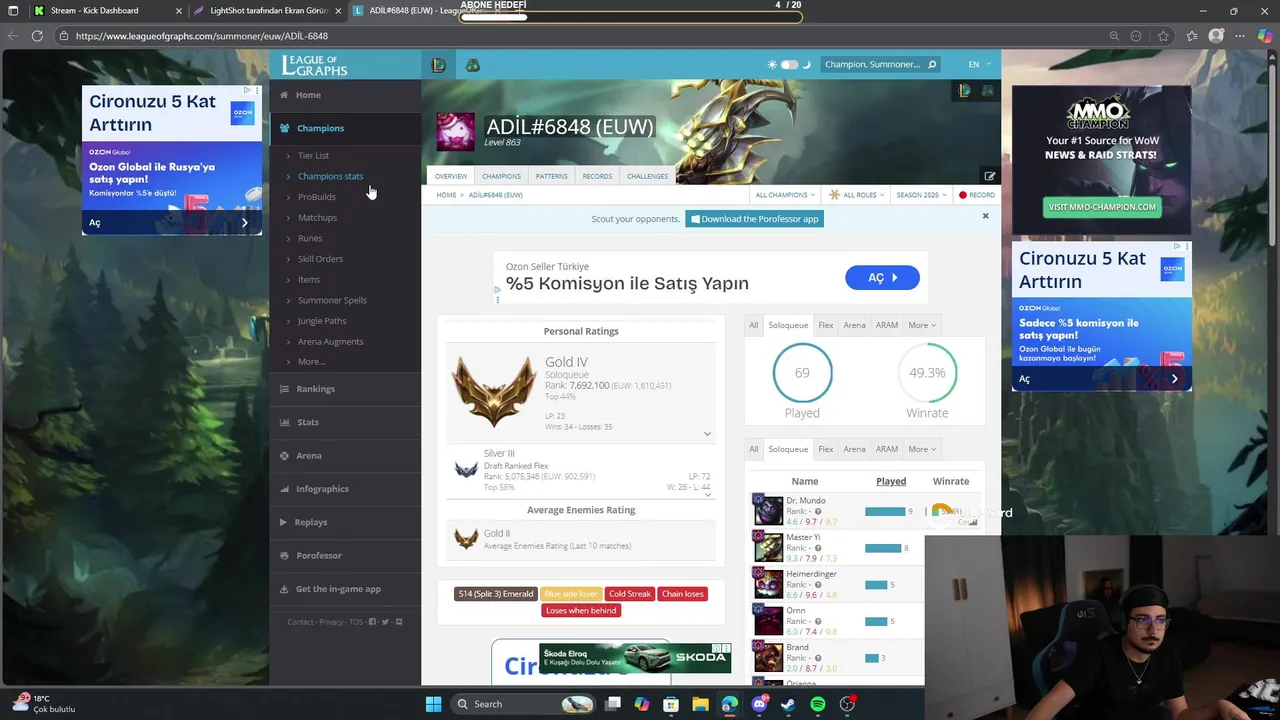Open Matchups submenu entry
This screenshot has width=1280, height=720.
(317, 217)
